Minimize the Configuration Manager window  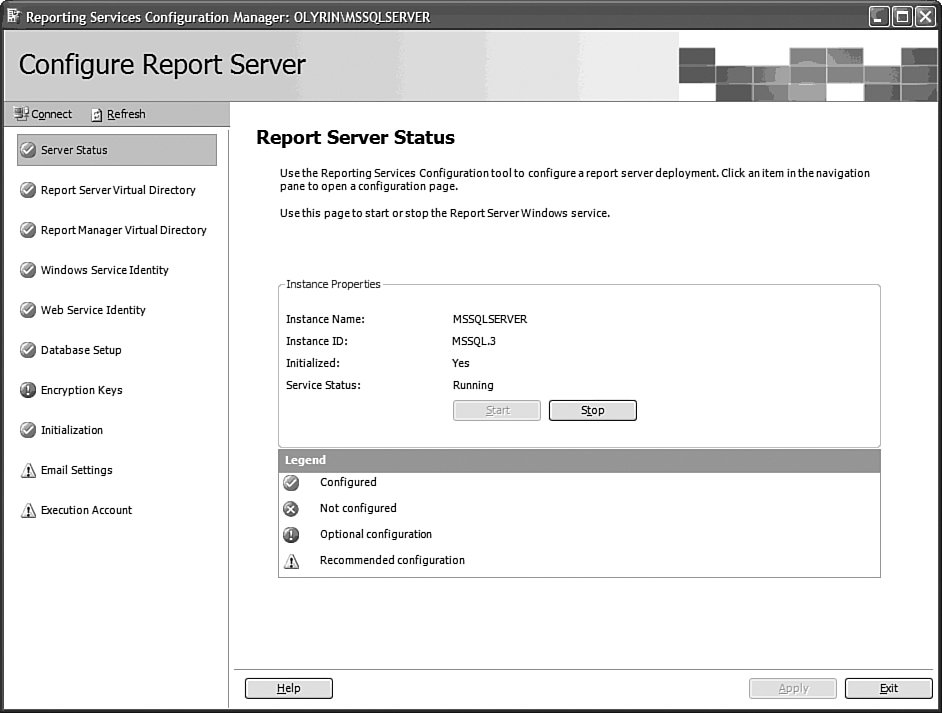(879, 16)
